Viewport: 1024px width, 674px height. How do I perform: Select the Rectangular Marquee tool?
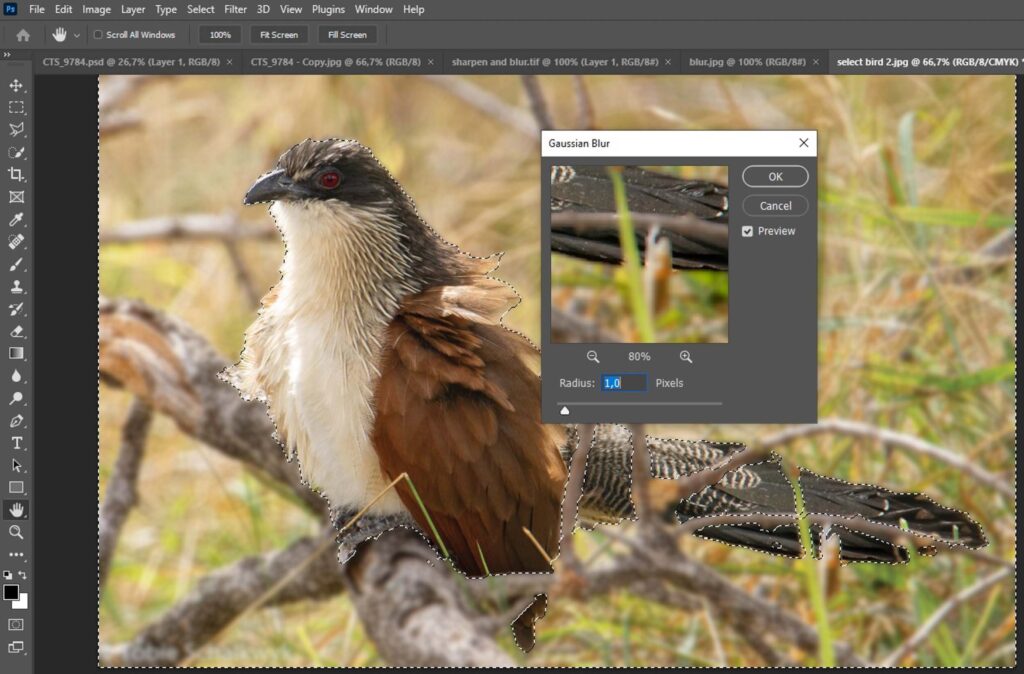click(16, 107)
